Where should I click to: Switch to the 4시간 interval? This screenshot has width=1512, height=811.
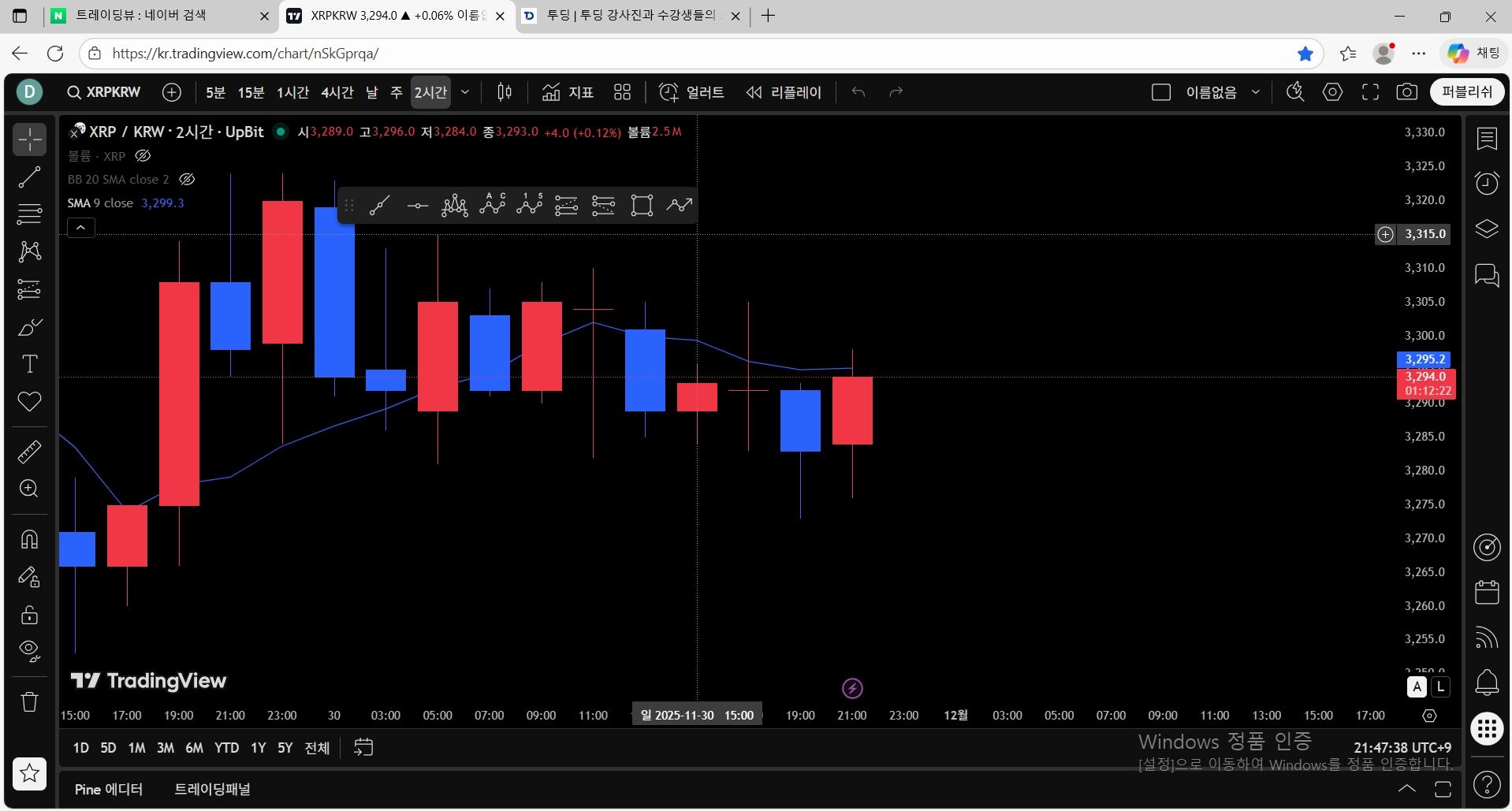coord(337,92)
